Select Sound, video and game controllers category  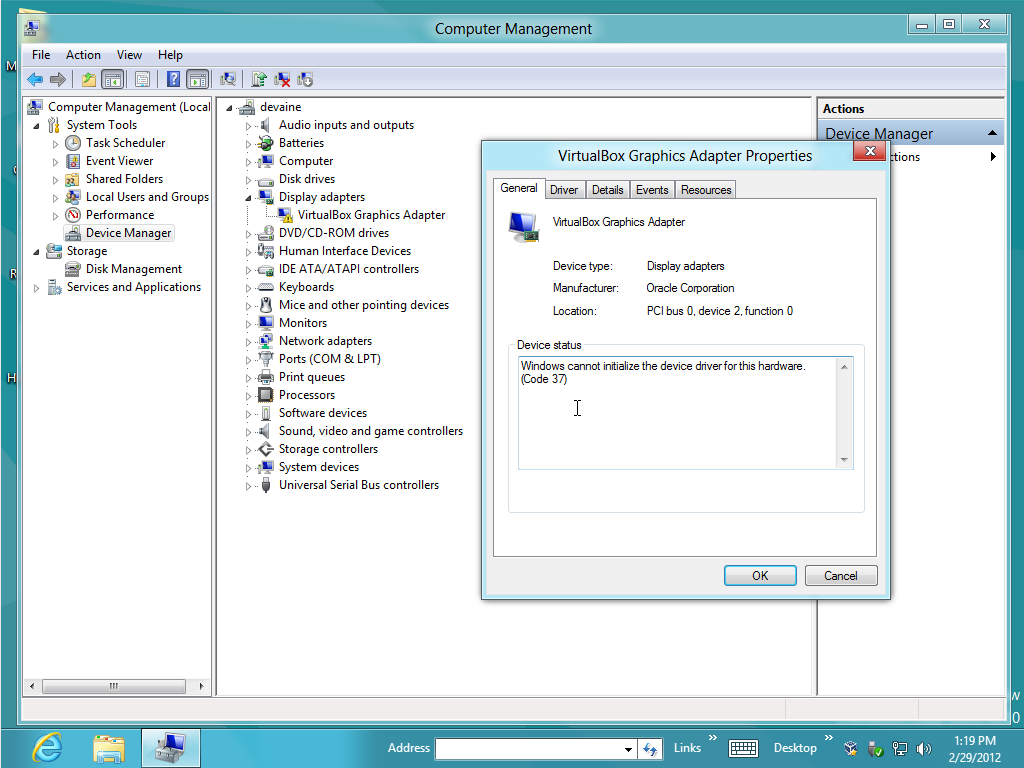[370, 431]
